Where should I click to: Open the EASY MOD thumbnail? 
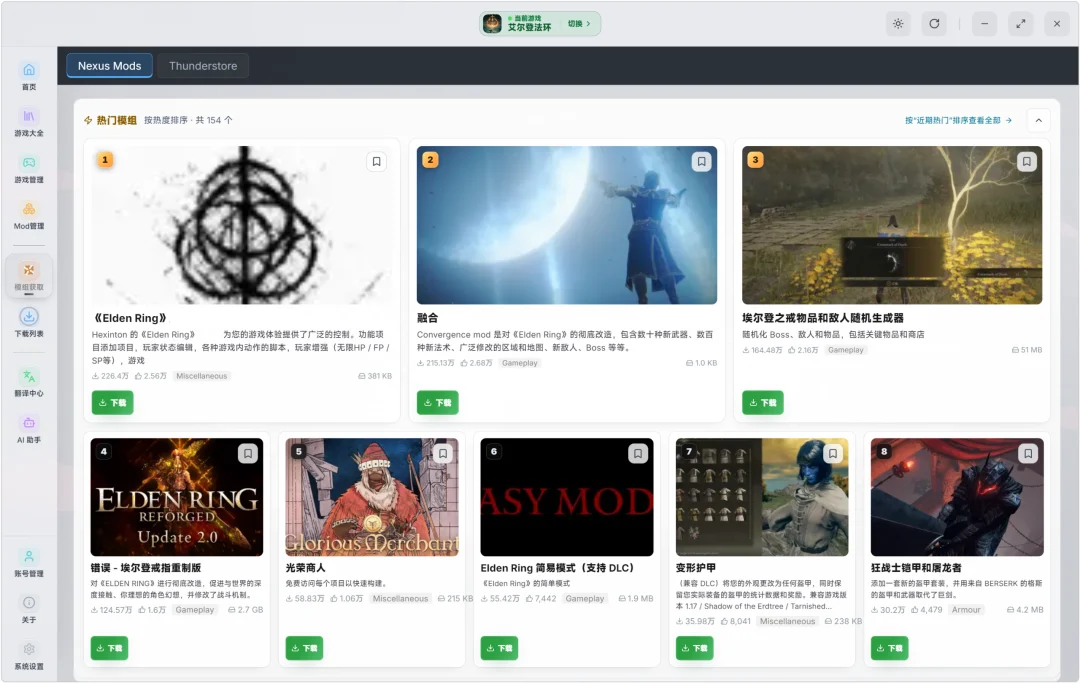567,497
